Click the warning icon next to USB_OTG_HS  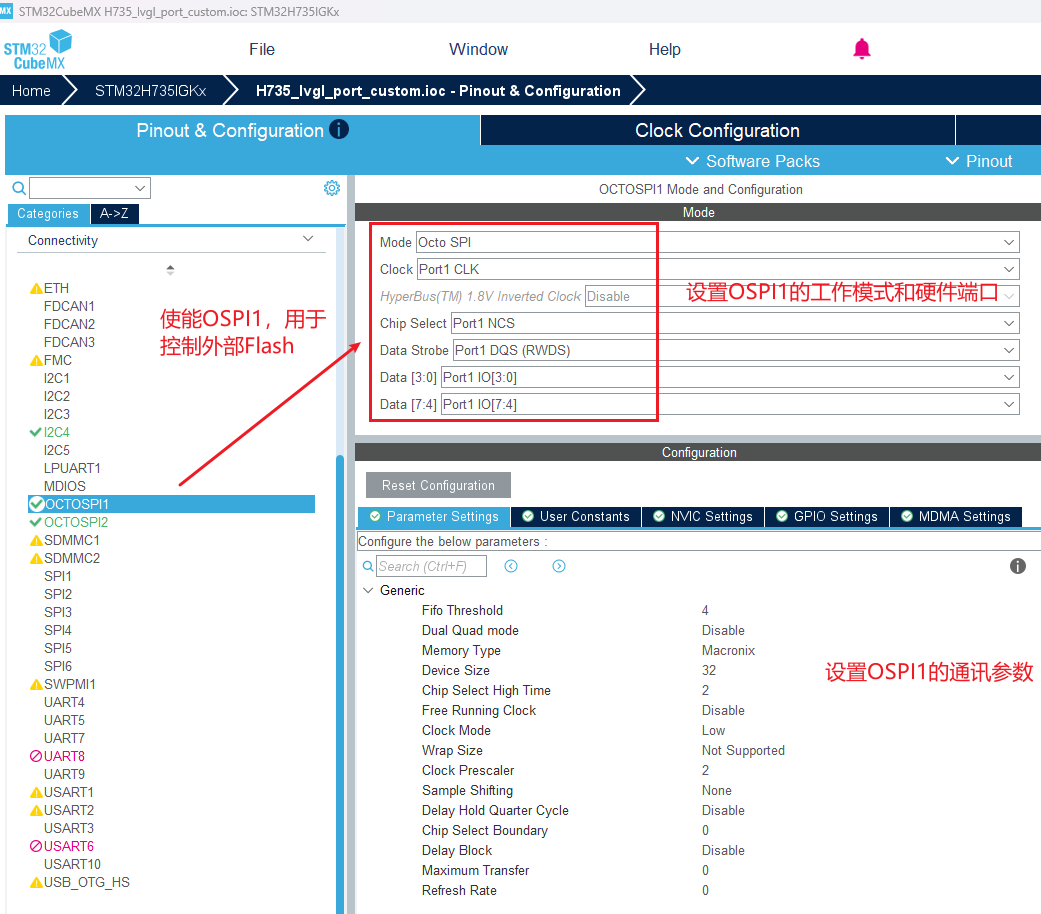coord(36,883)
